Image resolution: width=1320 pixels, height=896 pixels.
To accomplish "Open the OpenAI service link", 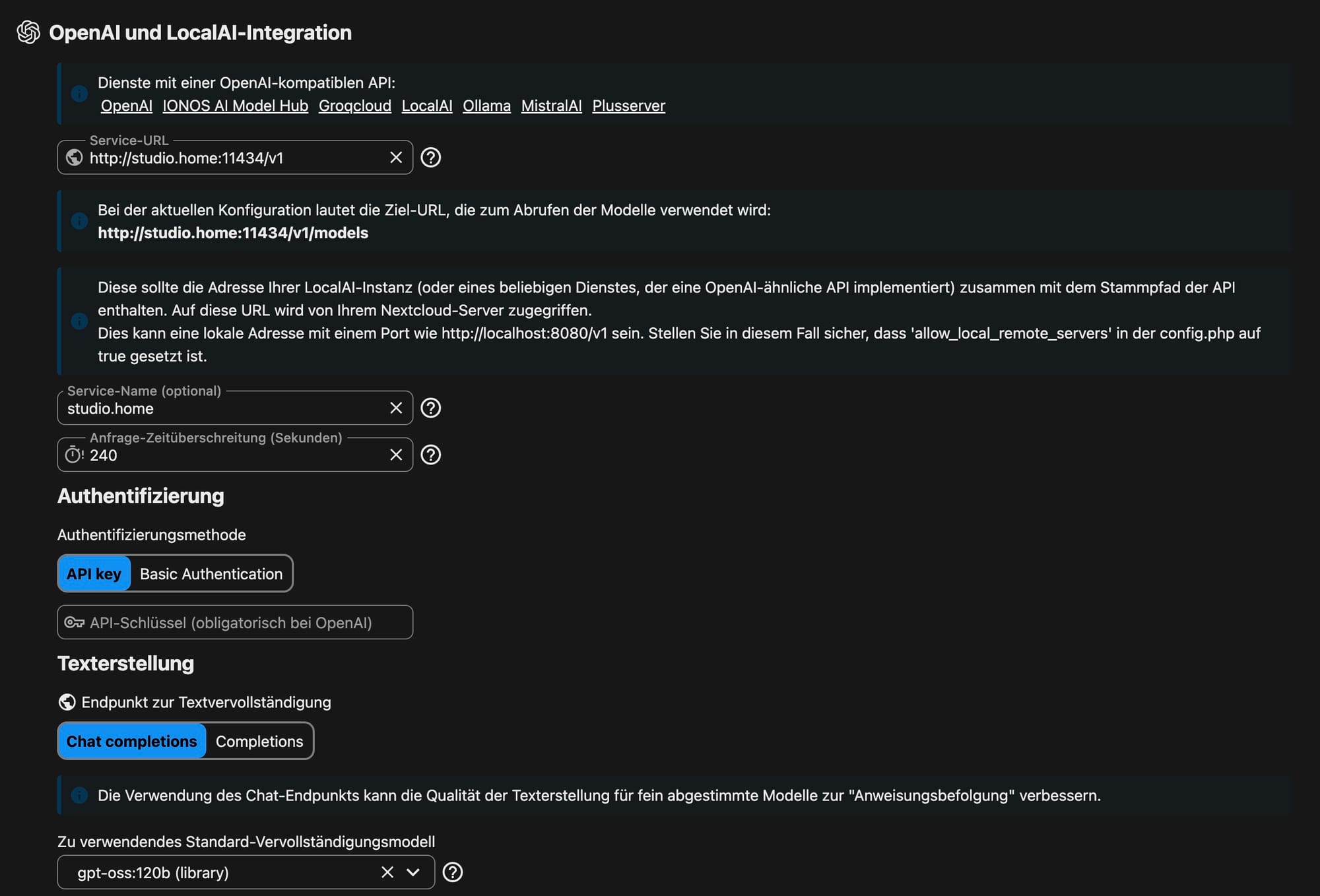I will [x=127, y=106].
